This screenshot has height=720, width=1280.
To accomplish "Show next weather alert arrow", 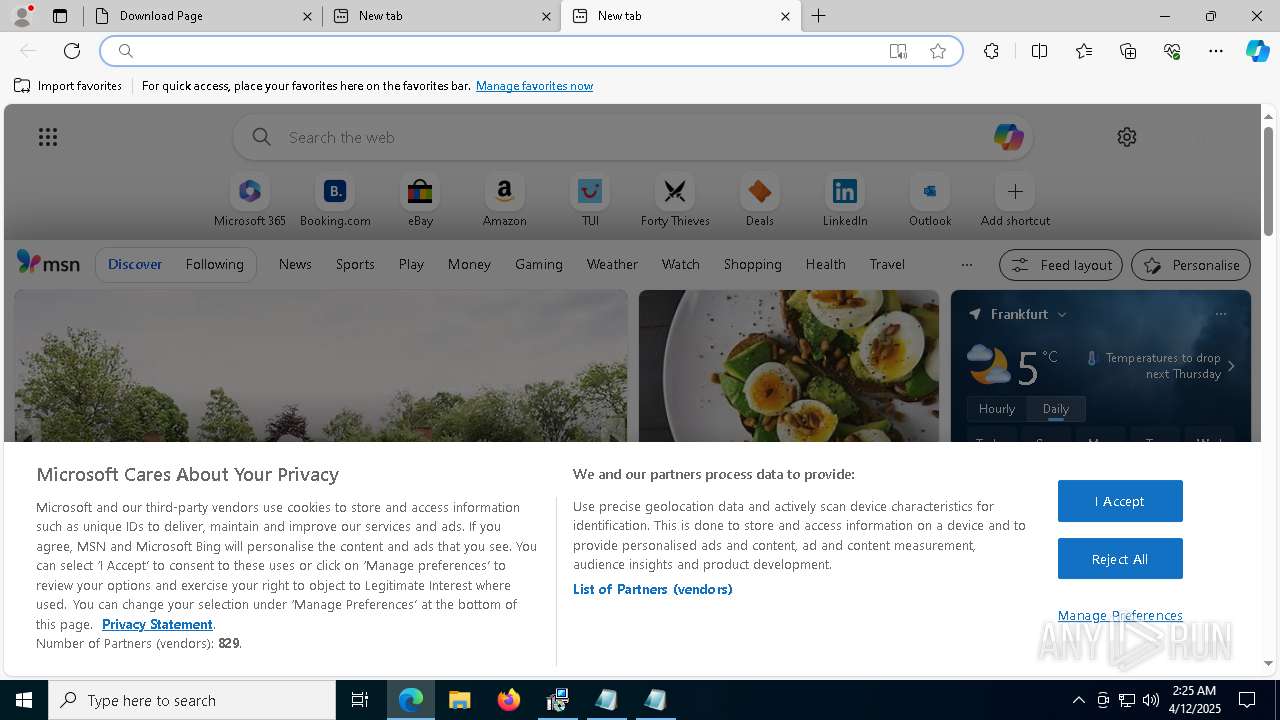I will click(x=1231, y=366).
